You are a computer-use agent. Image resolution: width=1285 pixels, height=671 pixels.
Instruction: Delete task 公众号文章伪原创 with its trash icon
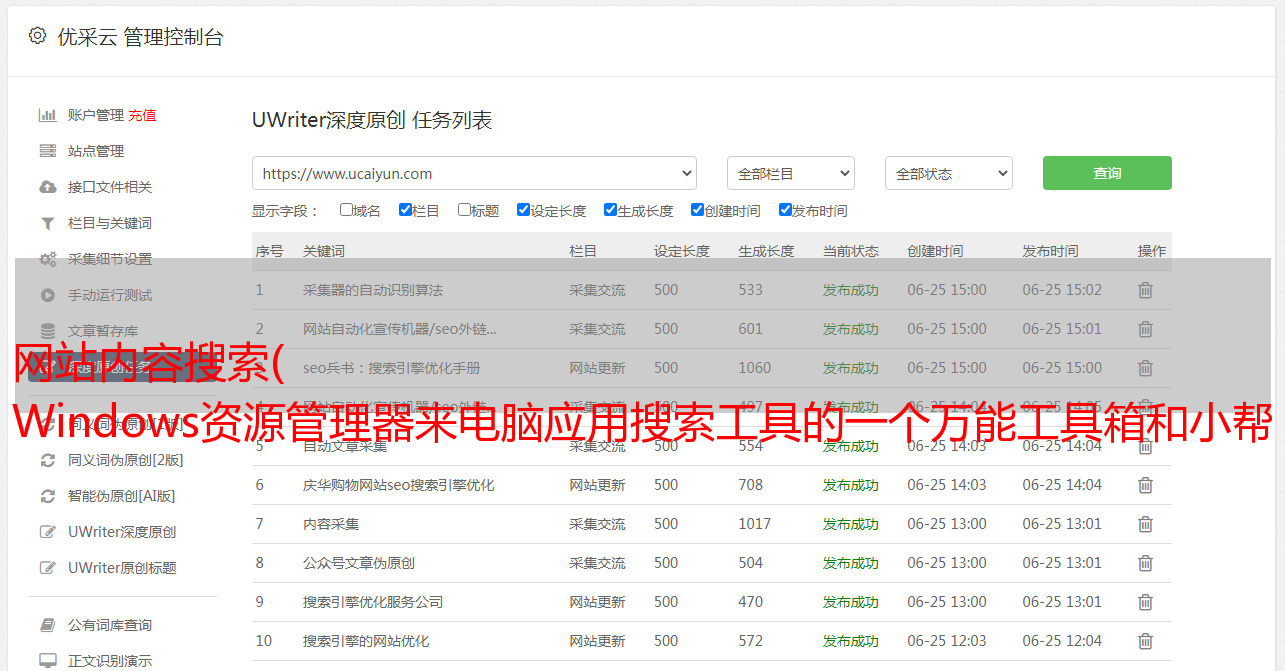(x=1145, y=563)
